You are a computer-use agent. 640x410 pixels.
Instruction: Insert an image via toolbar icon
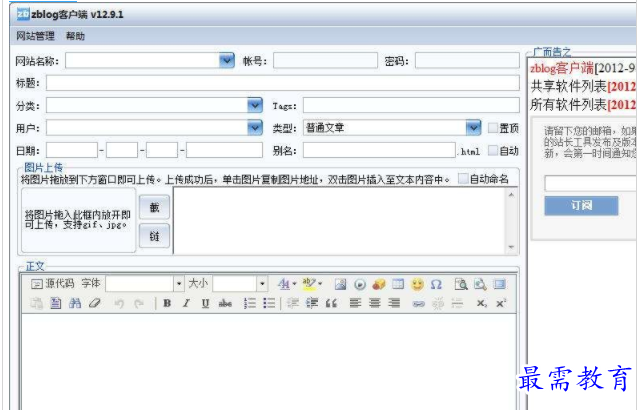340,284
